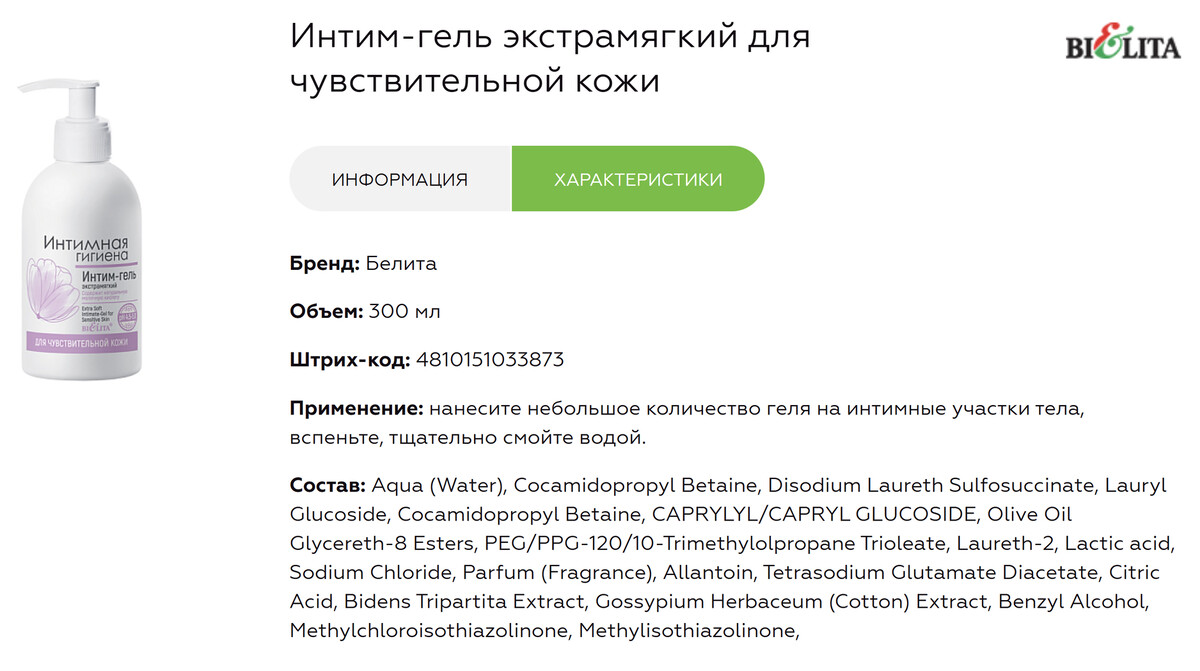Click the Штрих-код label
This screenshot has width=1200, height=671.
tap(349, 359)
